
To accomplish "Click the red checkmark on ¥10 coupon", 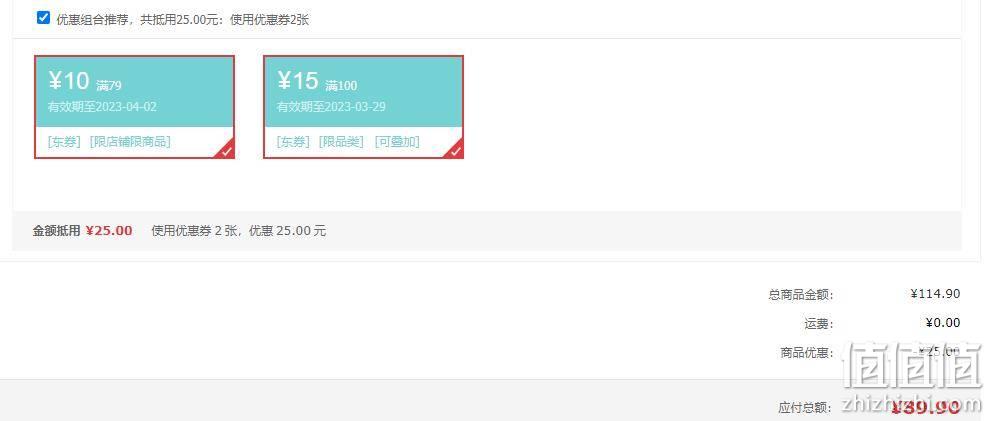I will (227, 151).
